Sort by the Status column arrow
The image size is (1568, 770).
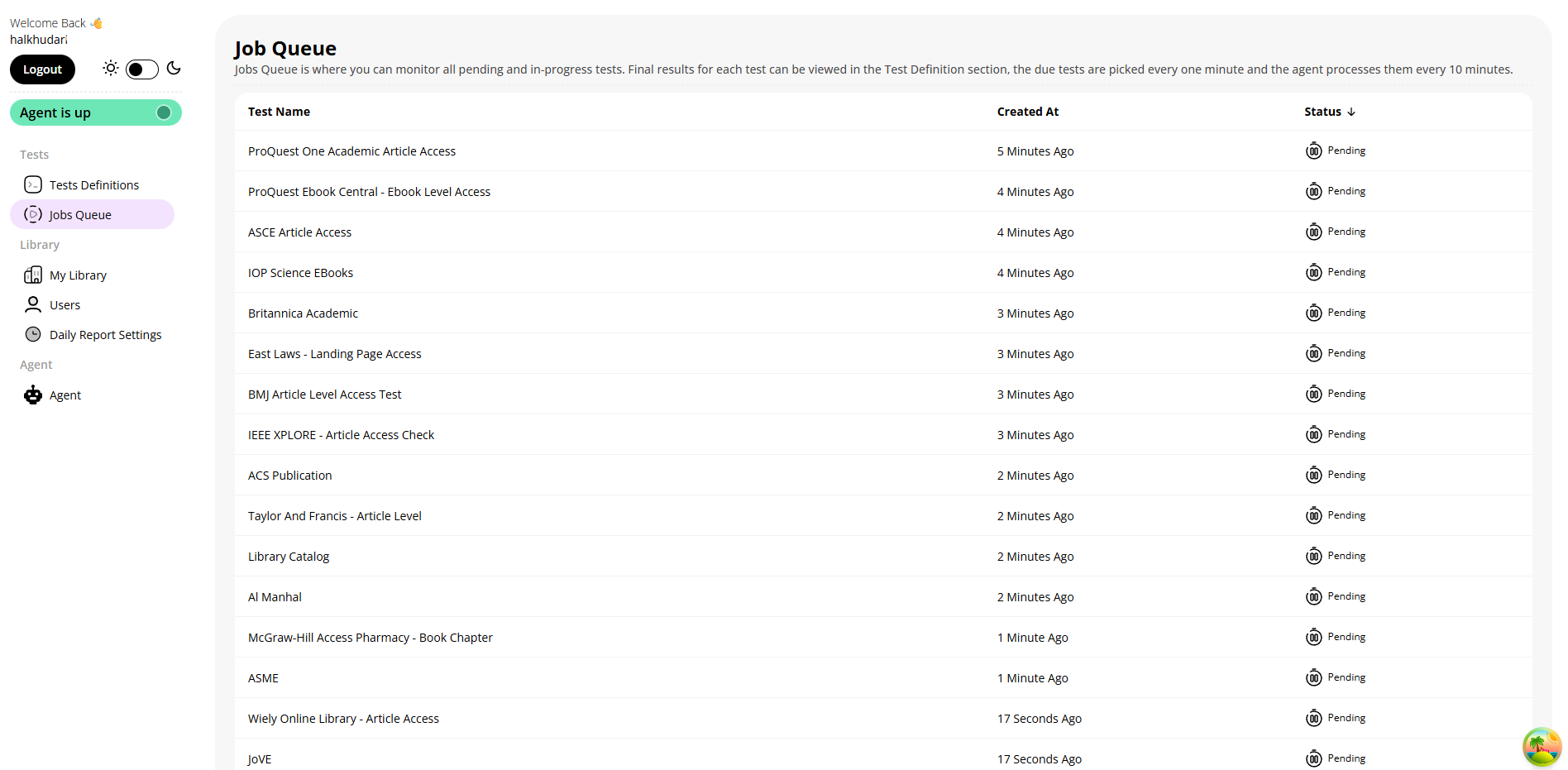[x=1351, y=112]
